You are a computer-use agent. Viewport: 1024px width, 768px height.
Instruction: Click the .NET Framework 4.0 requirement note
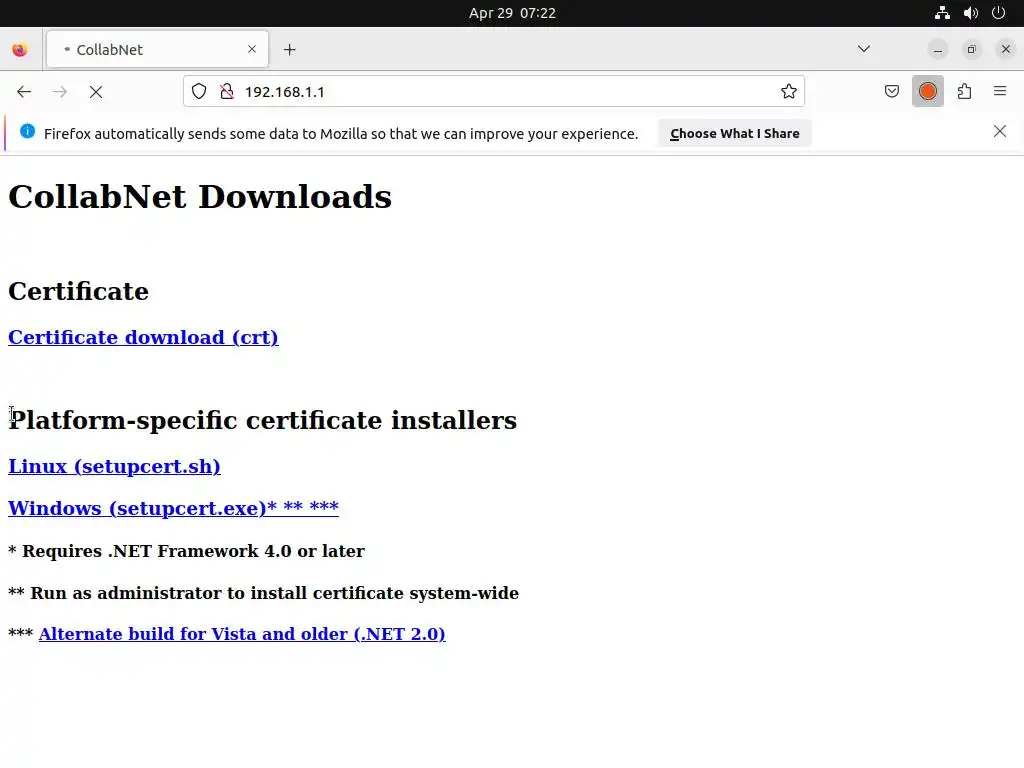click(186, 551)
